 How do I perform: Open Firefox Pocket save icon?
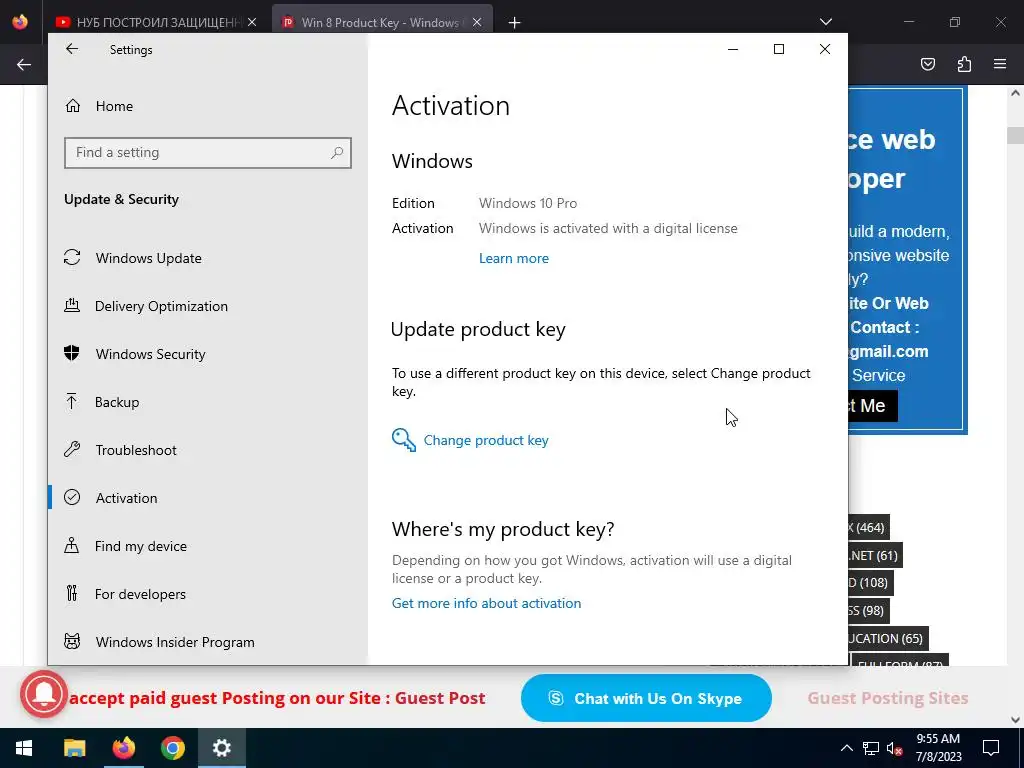(x=928, y=64)
